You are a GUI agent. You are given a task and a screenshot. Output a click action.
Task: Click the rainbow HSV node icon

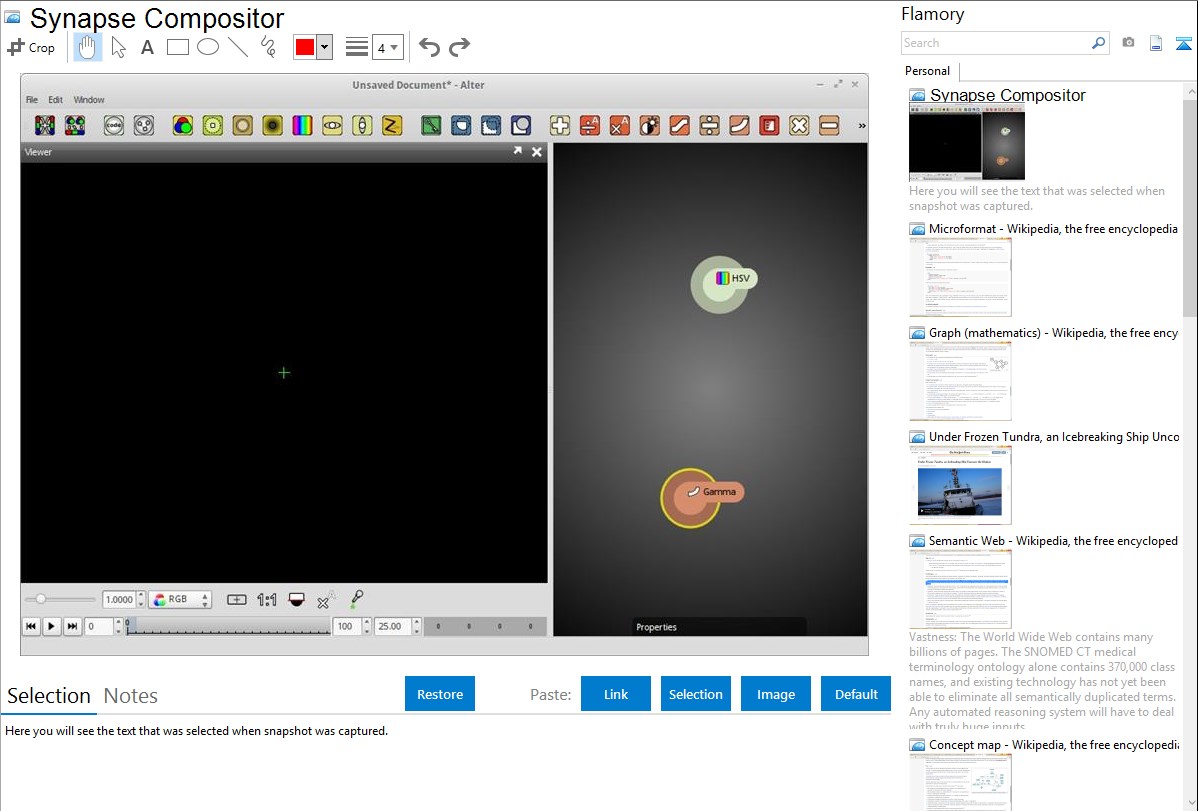[x=303, y=125]
